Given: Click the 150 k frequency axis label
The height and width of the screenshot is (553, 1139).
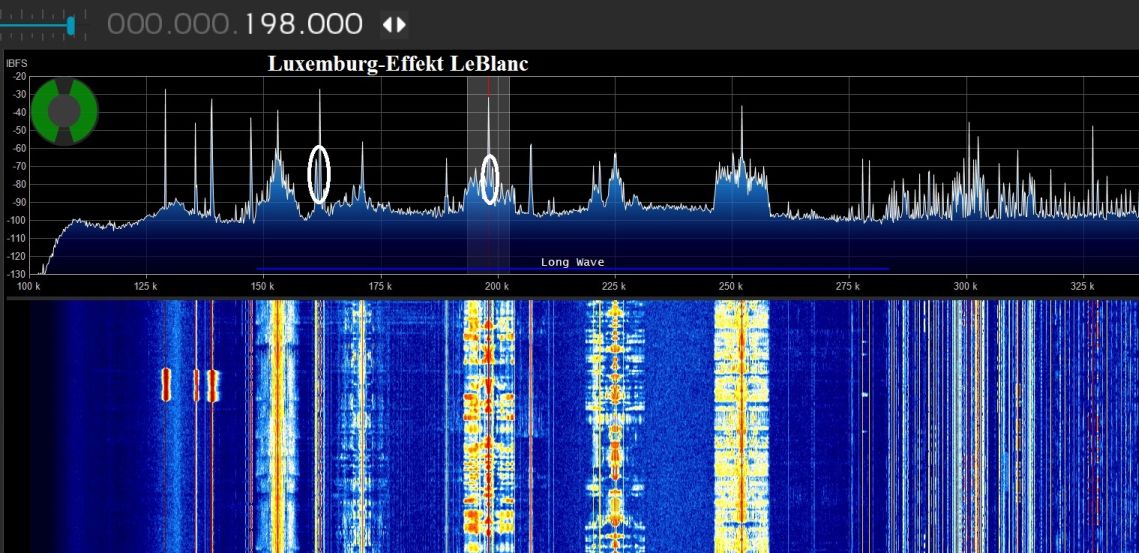Looking at the screenshot, I should [x=262, y=287].
